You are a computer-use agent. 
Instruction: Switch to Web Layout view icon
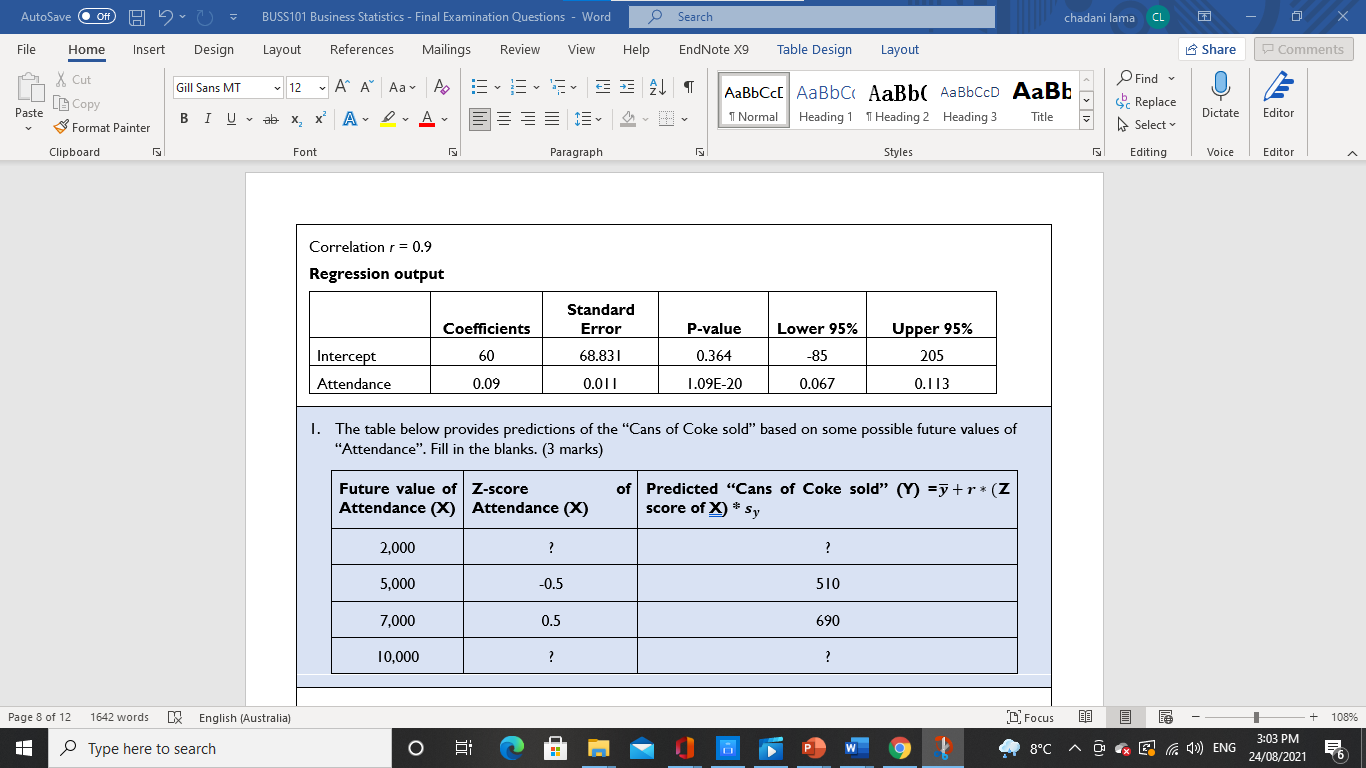pyautogui.click(x=1164, y=717)
